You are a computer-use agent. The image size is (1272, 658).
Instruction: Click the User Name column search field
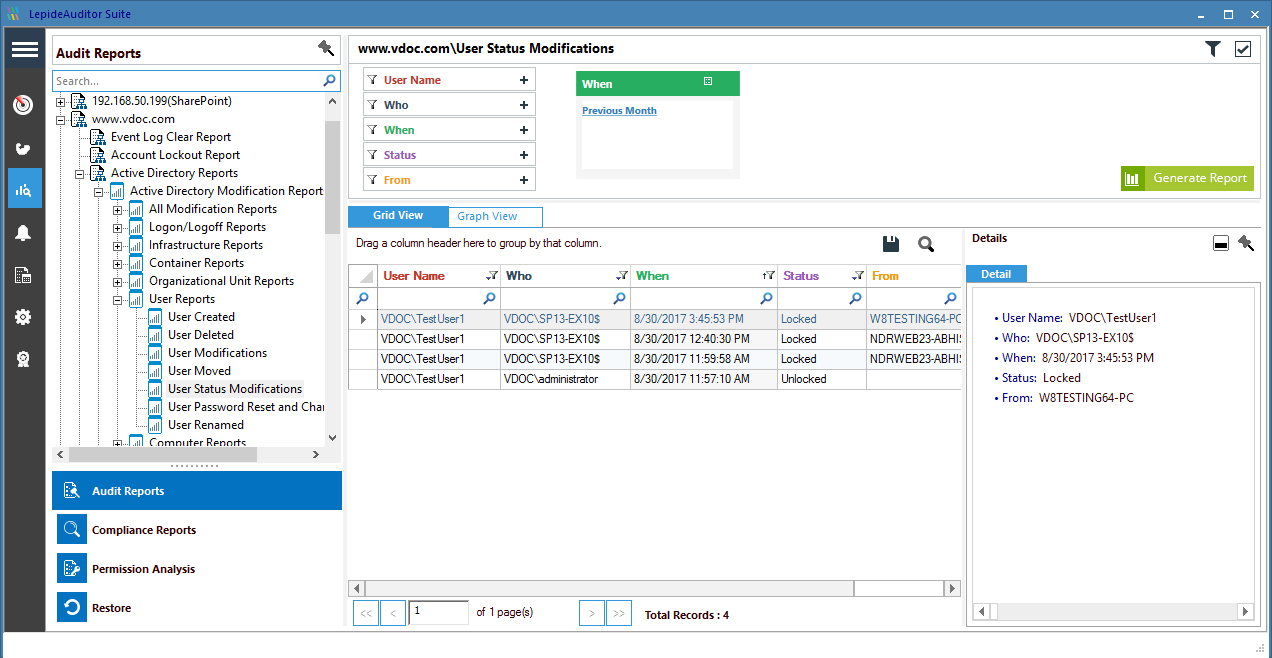click(438, 298)
